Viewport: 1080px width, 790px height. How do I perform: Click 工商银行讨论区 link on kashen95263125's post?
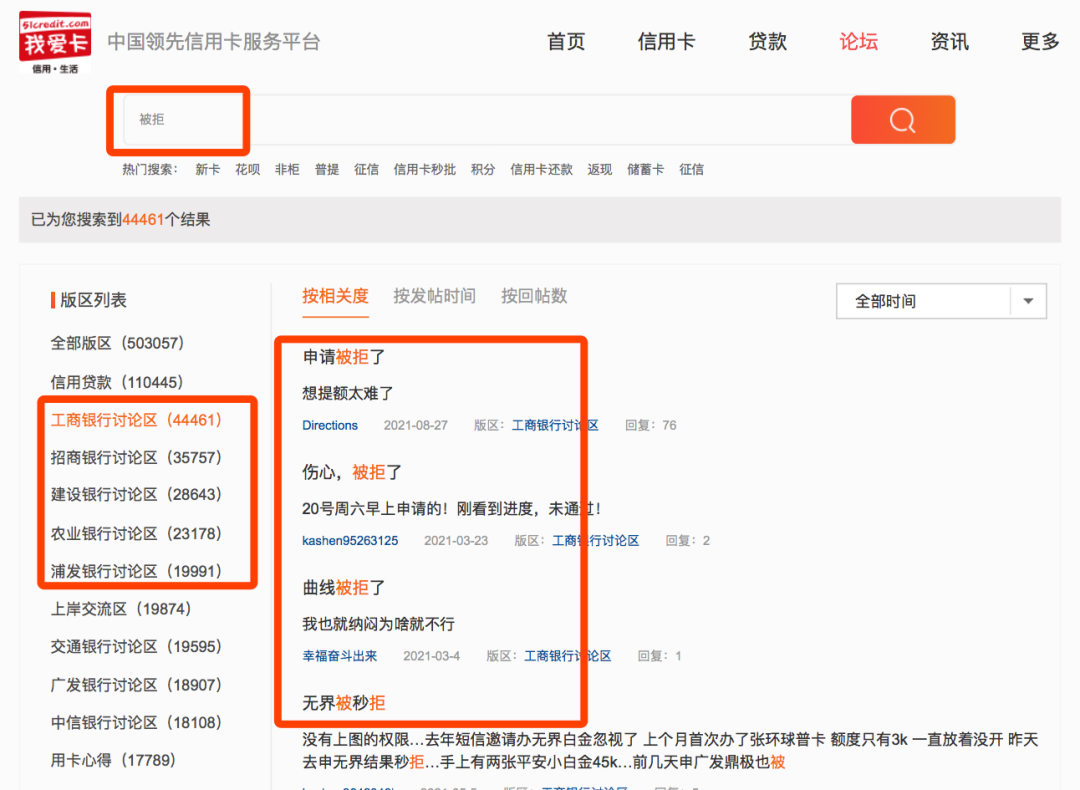click(596, 541)
